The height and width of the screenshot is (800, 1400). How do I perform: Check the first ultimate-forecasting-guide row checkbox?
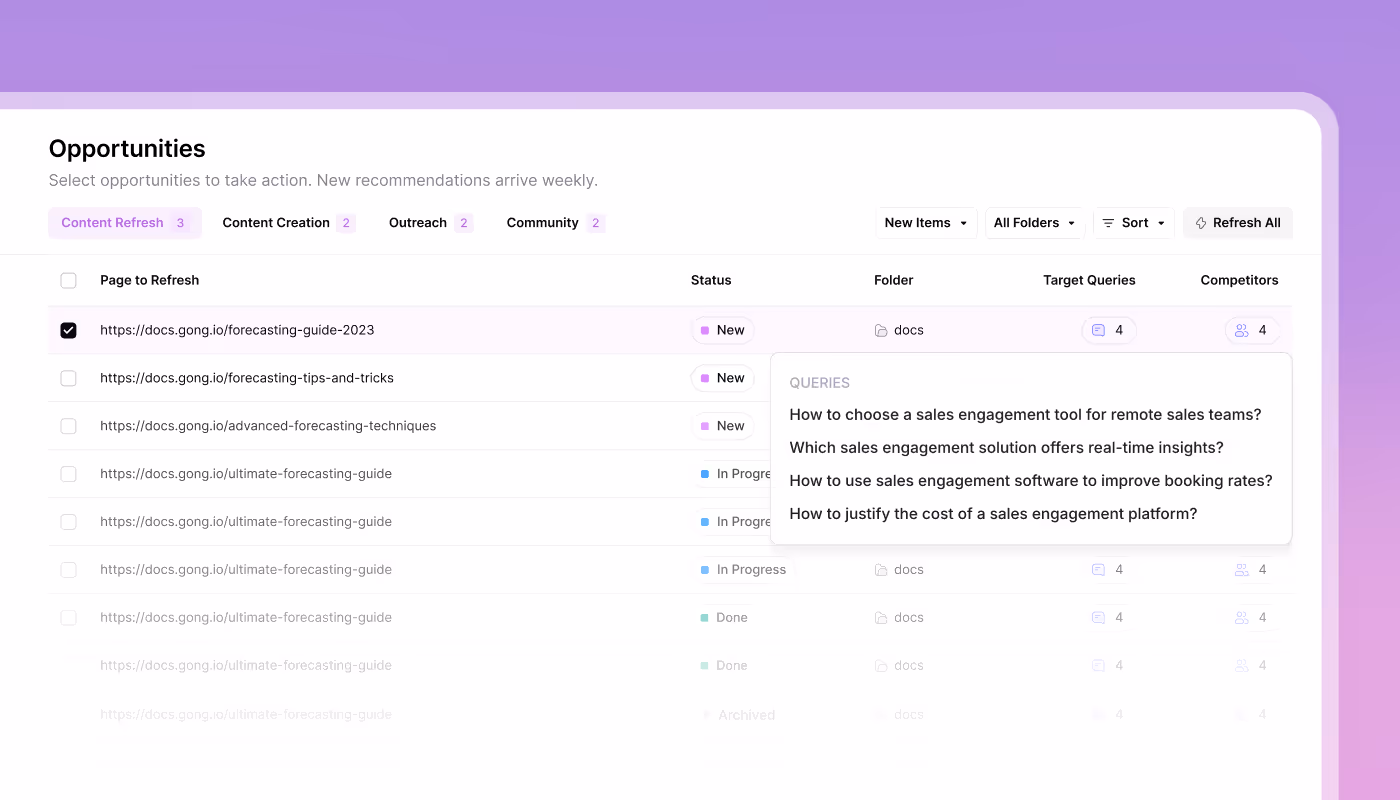(68, 474)
